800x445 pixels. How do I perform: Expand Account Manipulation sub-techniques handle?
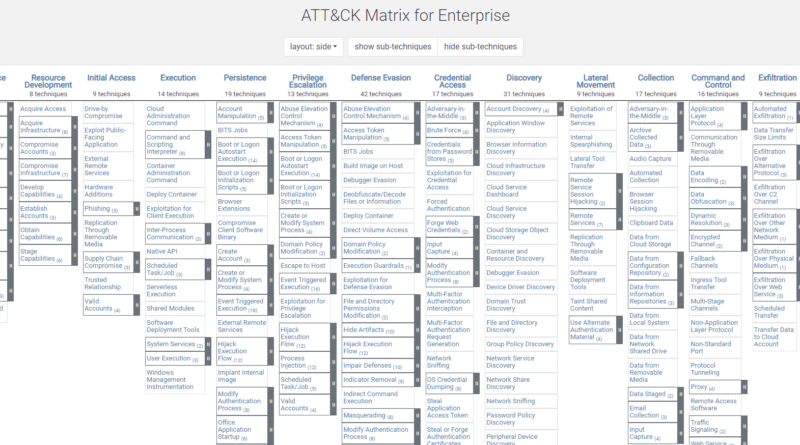tap(270, 112)
